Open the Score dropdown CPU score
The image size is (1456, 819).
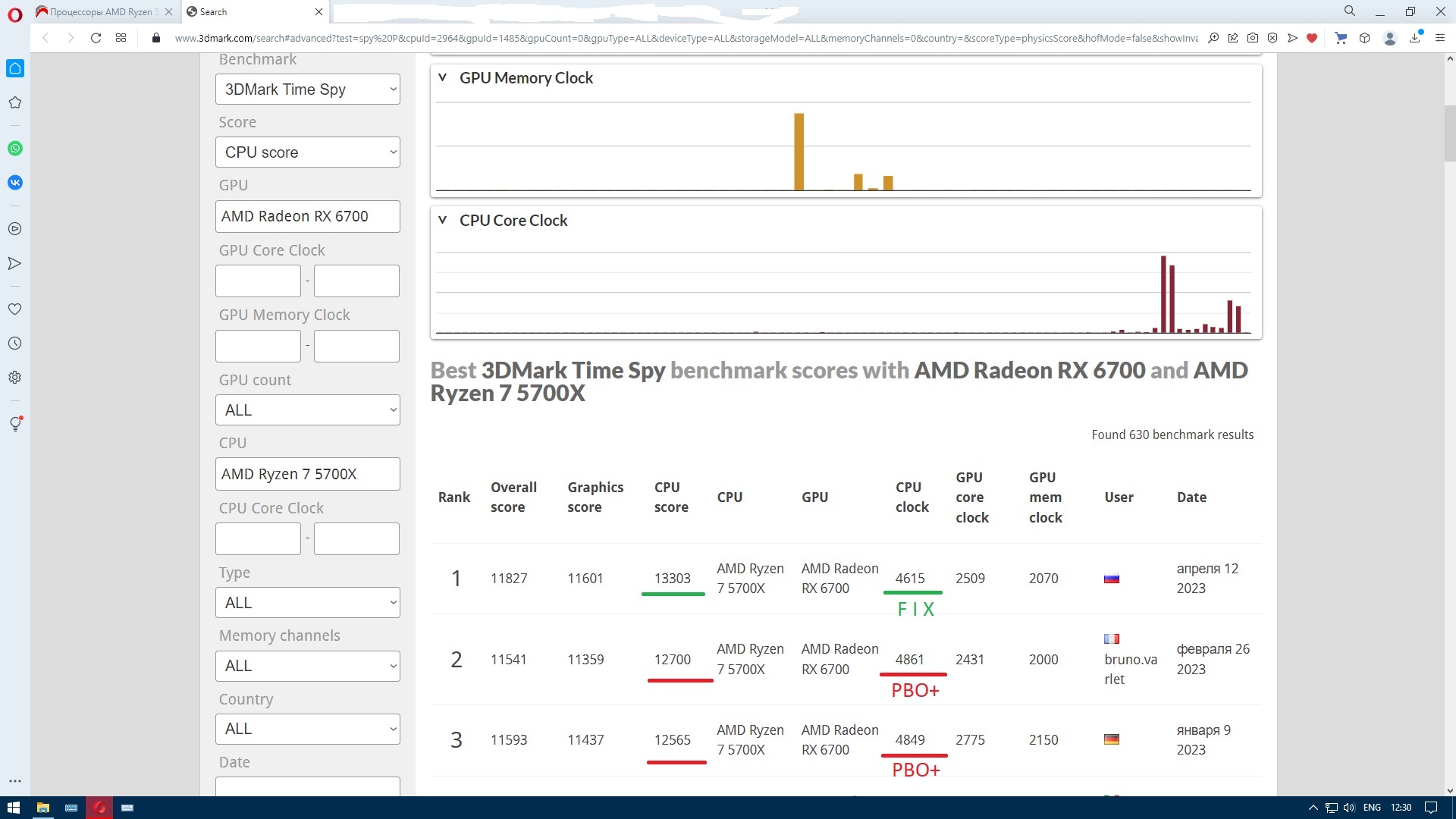tap(307, 152)
